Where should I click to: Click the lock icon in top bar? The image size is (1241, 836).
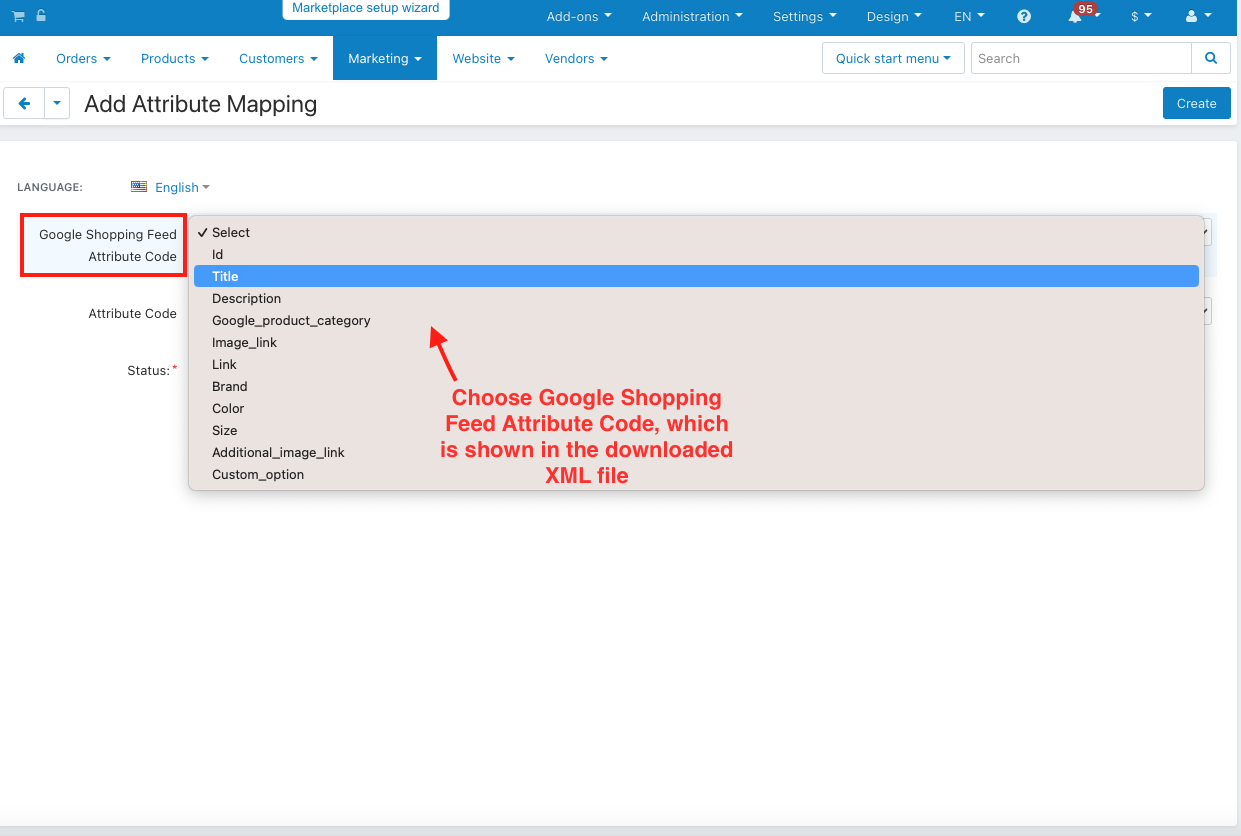pos(40,16)
